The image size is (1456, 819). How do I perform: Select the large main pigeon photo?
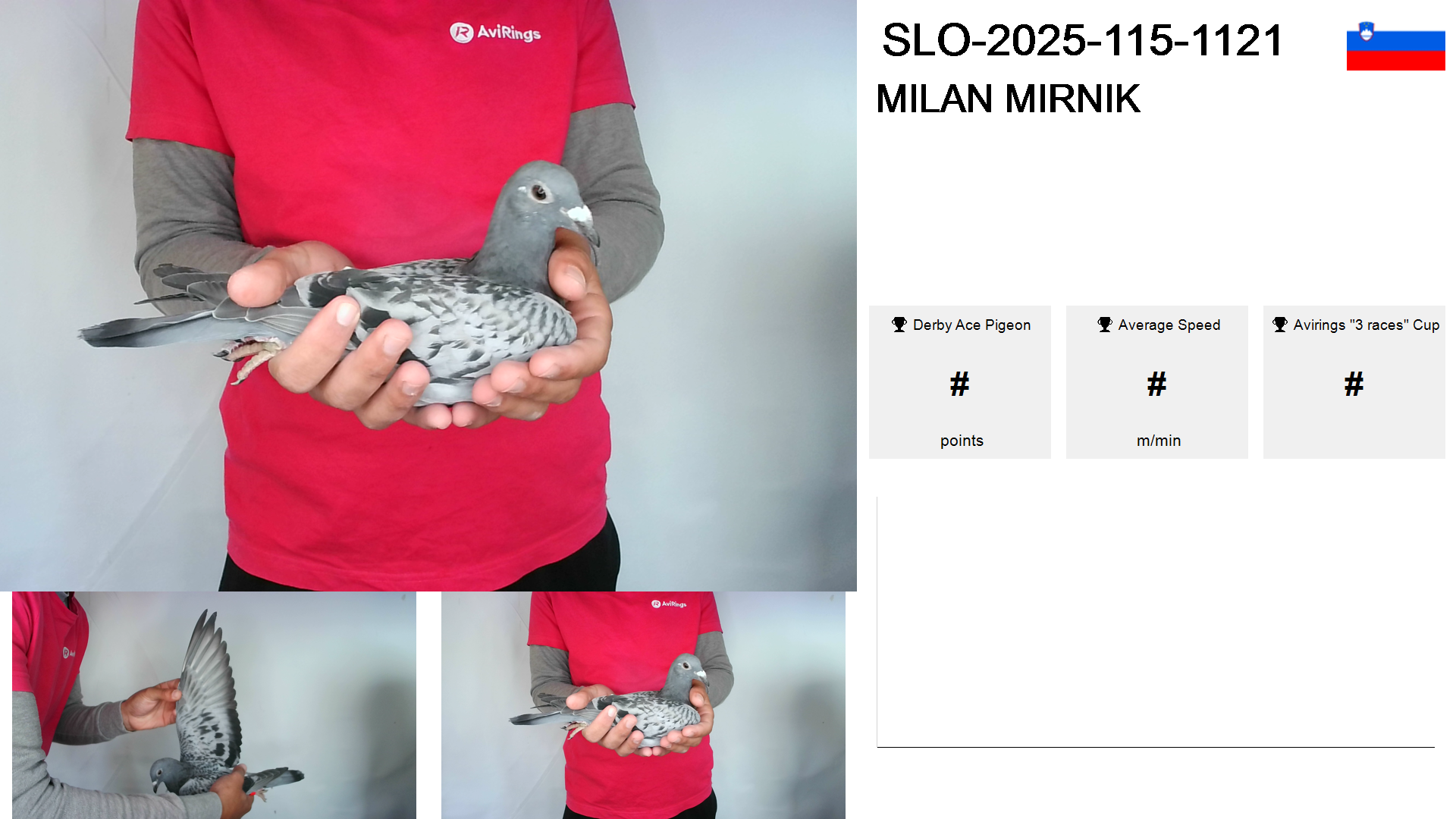[x=428, y=295]
